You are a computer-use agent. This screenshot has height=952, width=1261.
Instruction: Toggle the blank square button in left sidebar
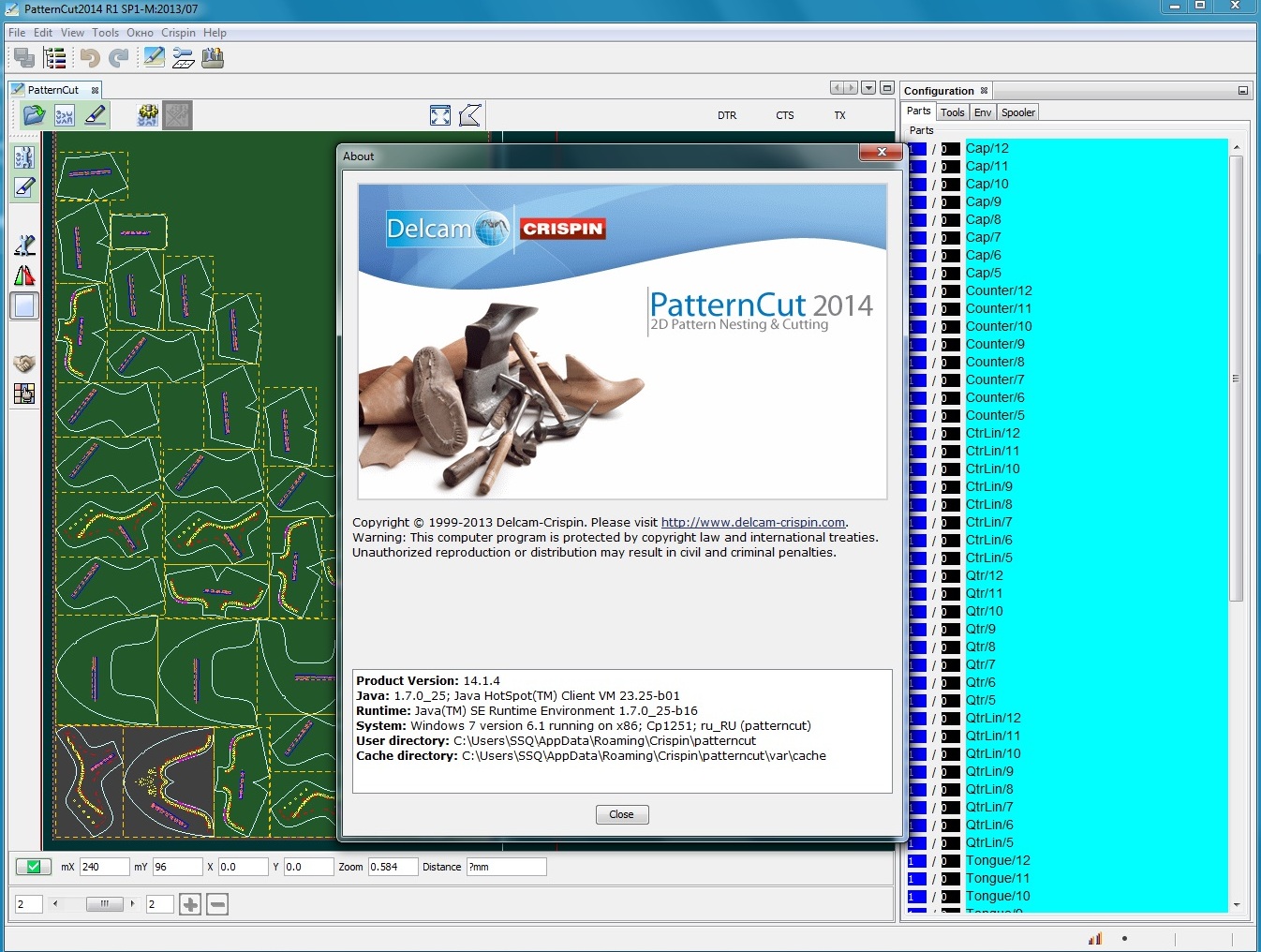[24, 305]
